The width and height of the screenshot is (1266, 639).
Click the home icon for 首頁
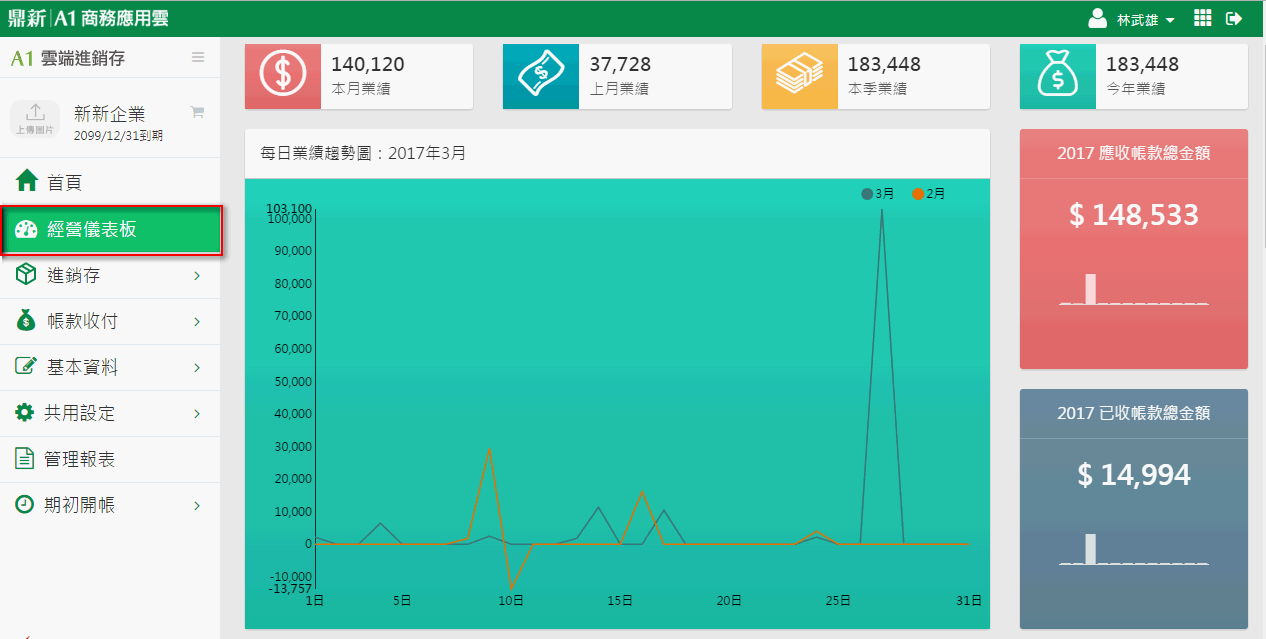point(26,182)
